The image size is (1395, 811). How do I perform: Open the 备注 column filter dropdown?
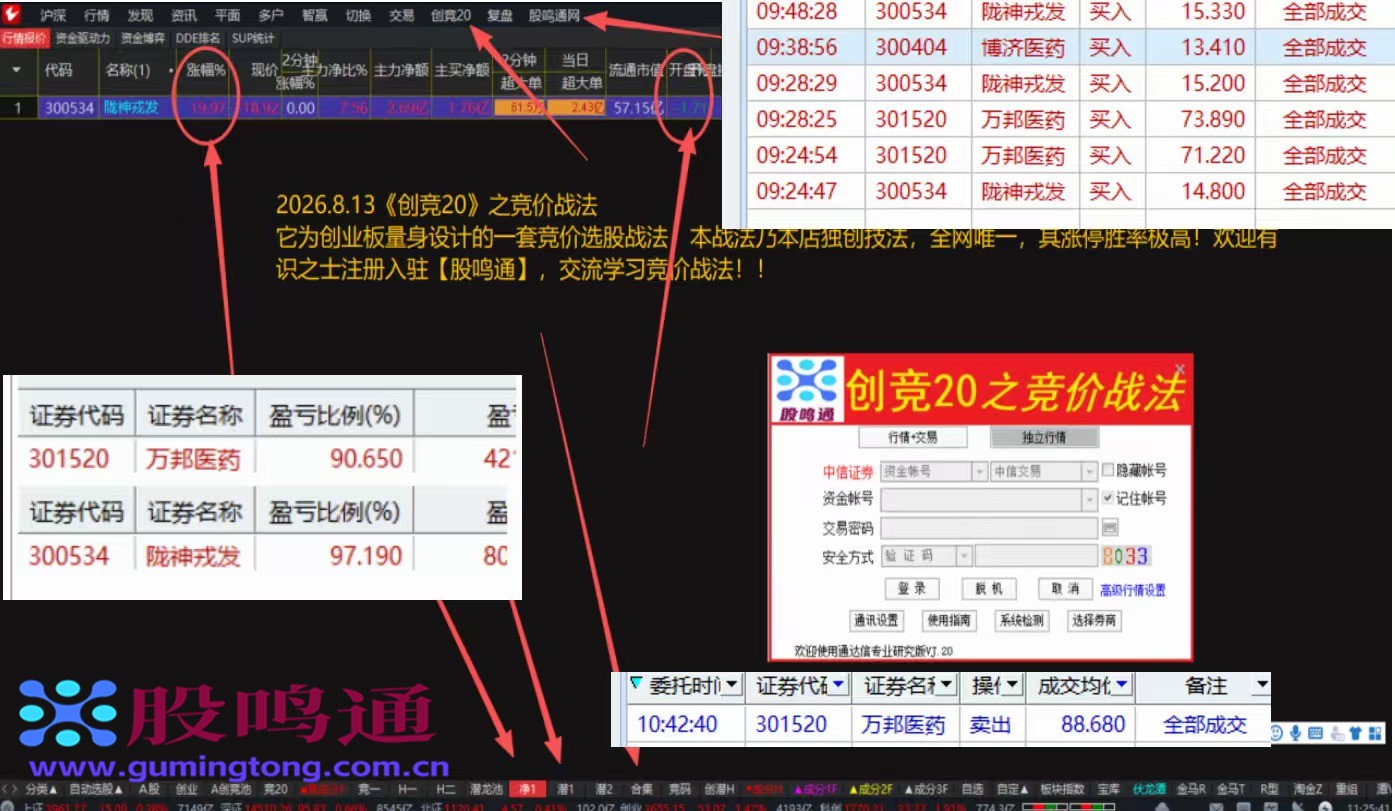[1262, 686]
